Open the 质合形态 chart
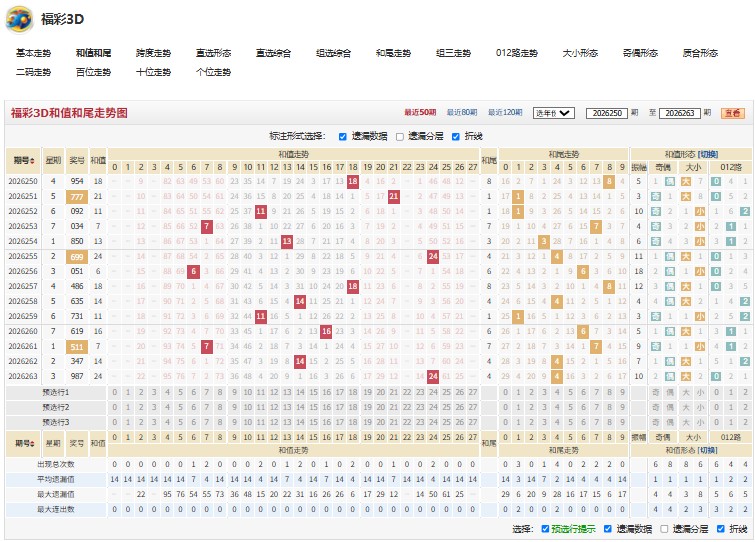755x542 pixels. [x=700, y=53]
